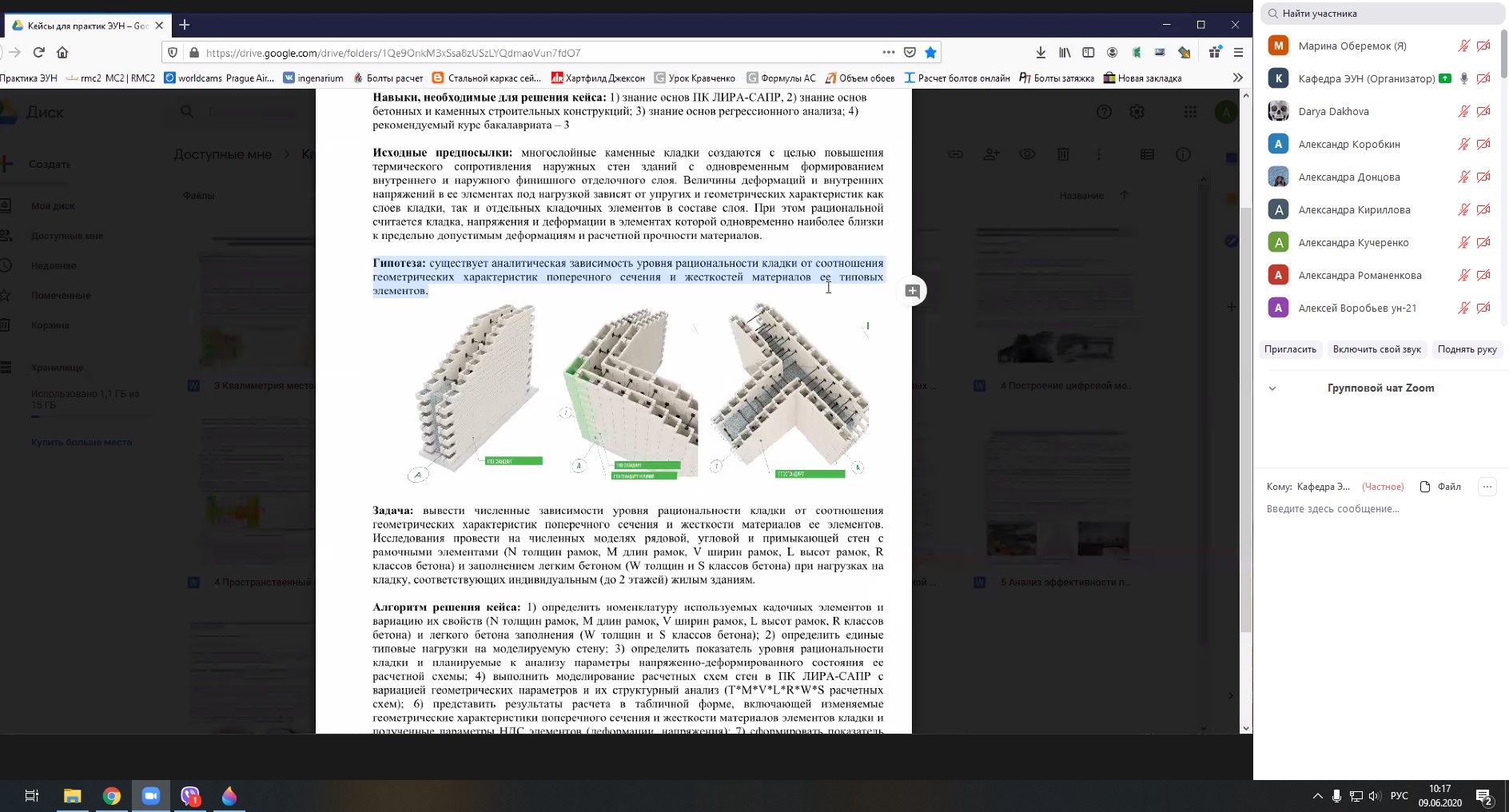The width and height of the screenshot is (1509, 812).
Task: Open the Drive help icon
Action: pyautogui.click(x=1104, y=112)
